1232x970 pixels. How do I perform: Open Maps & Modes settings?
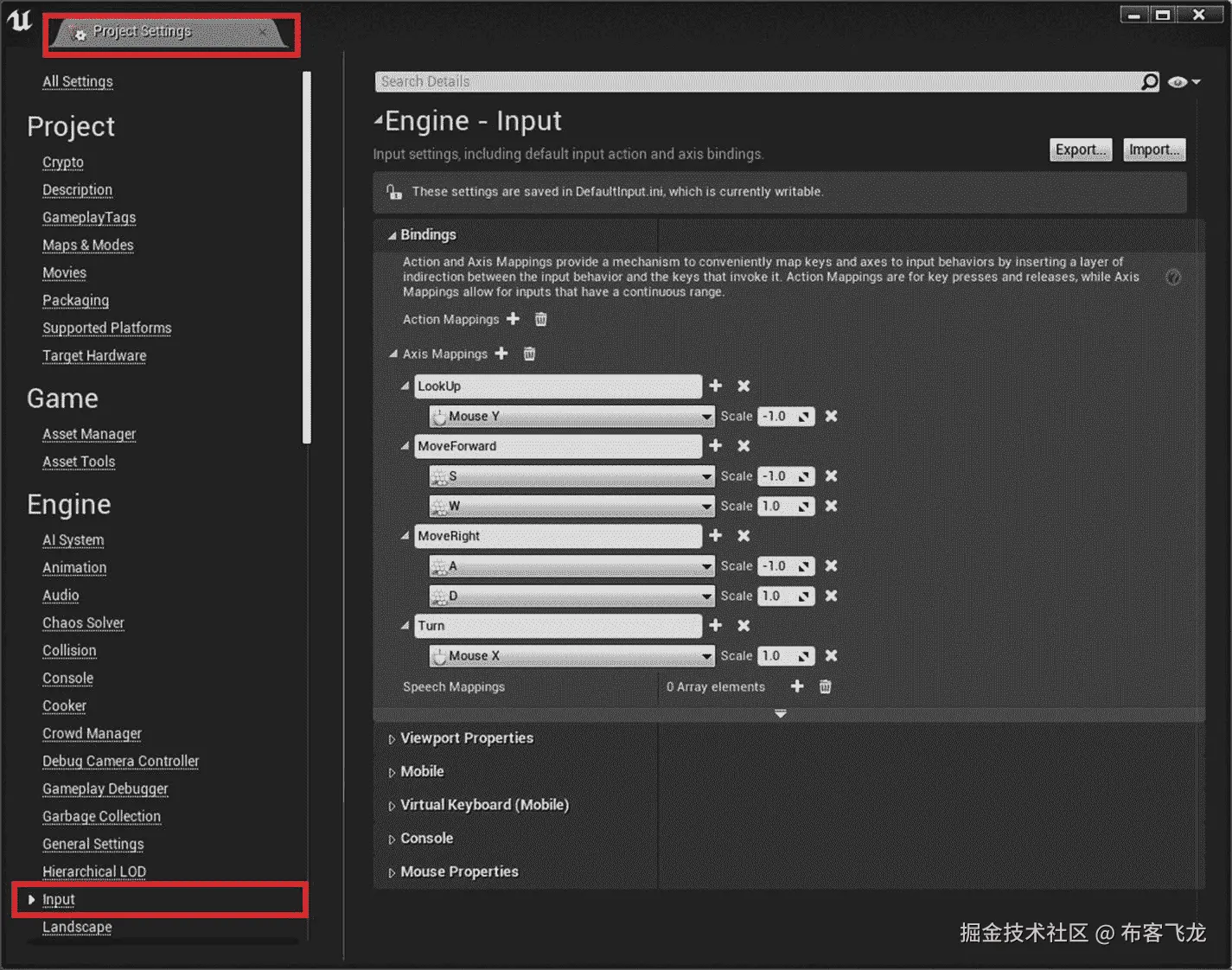(x=88, y=245)
